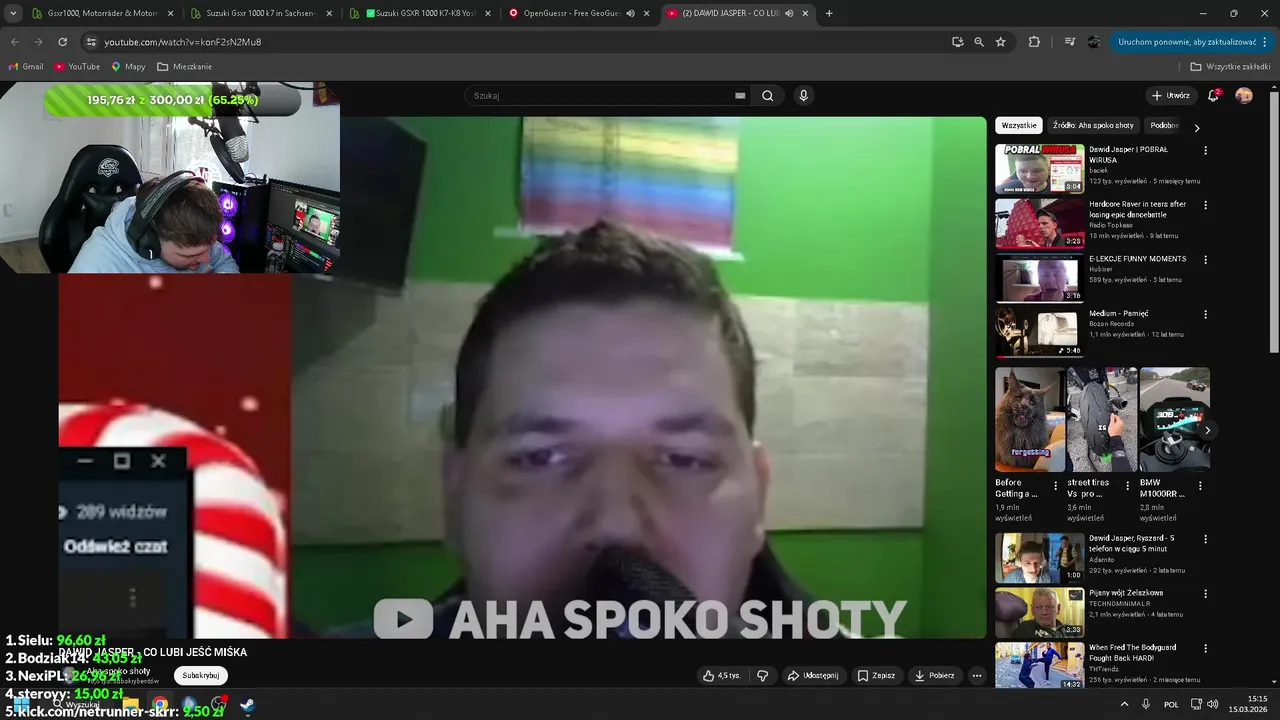Viewport: 1280px width, 720px height.
Task: Open the site information icon in the address bar
Action: click(91, 42)
